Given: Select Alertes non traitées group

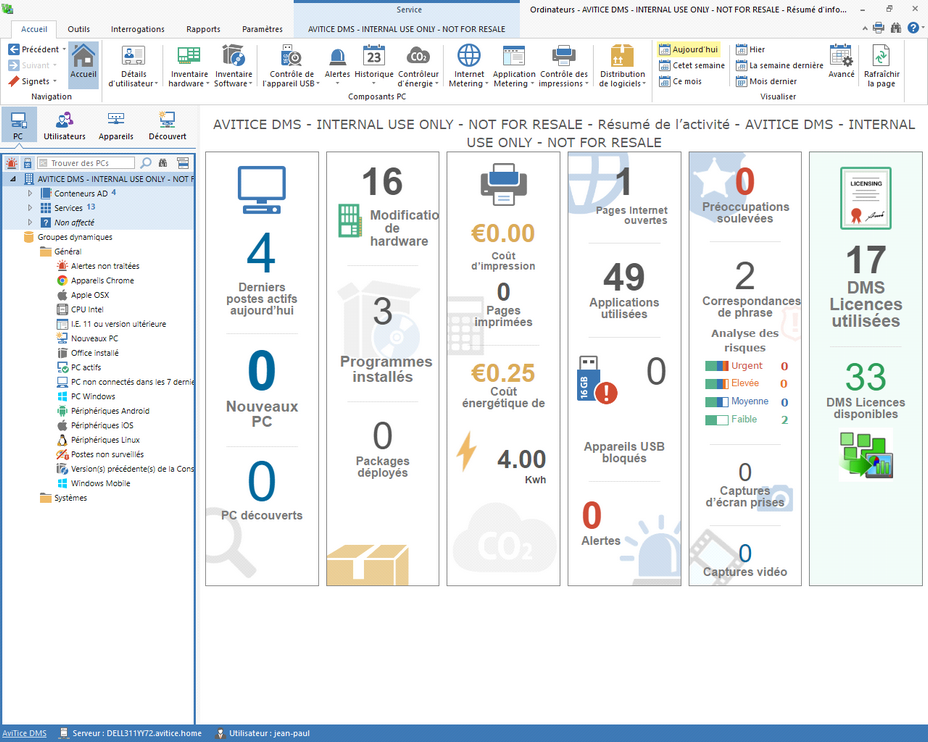Looking at the screenshot, I should [x=98, y=266].
